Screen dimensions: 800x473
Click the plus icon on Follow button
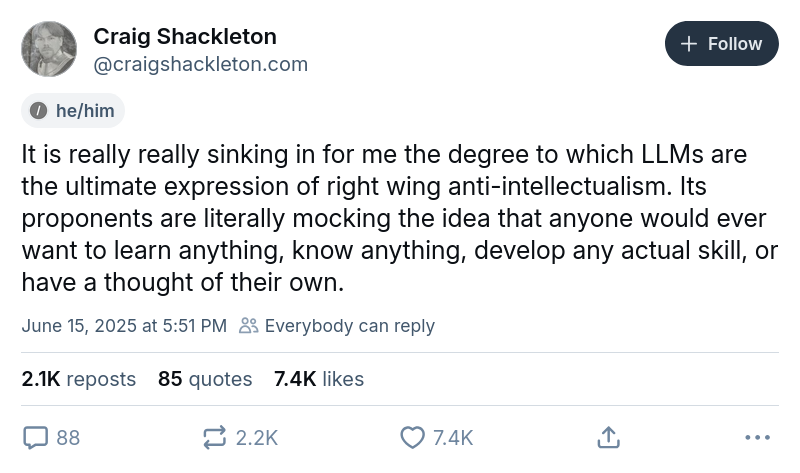click(688, 44)
